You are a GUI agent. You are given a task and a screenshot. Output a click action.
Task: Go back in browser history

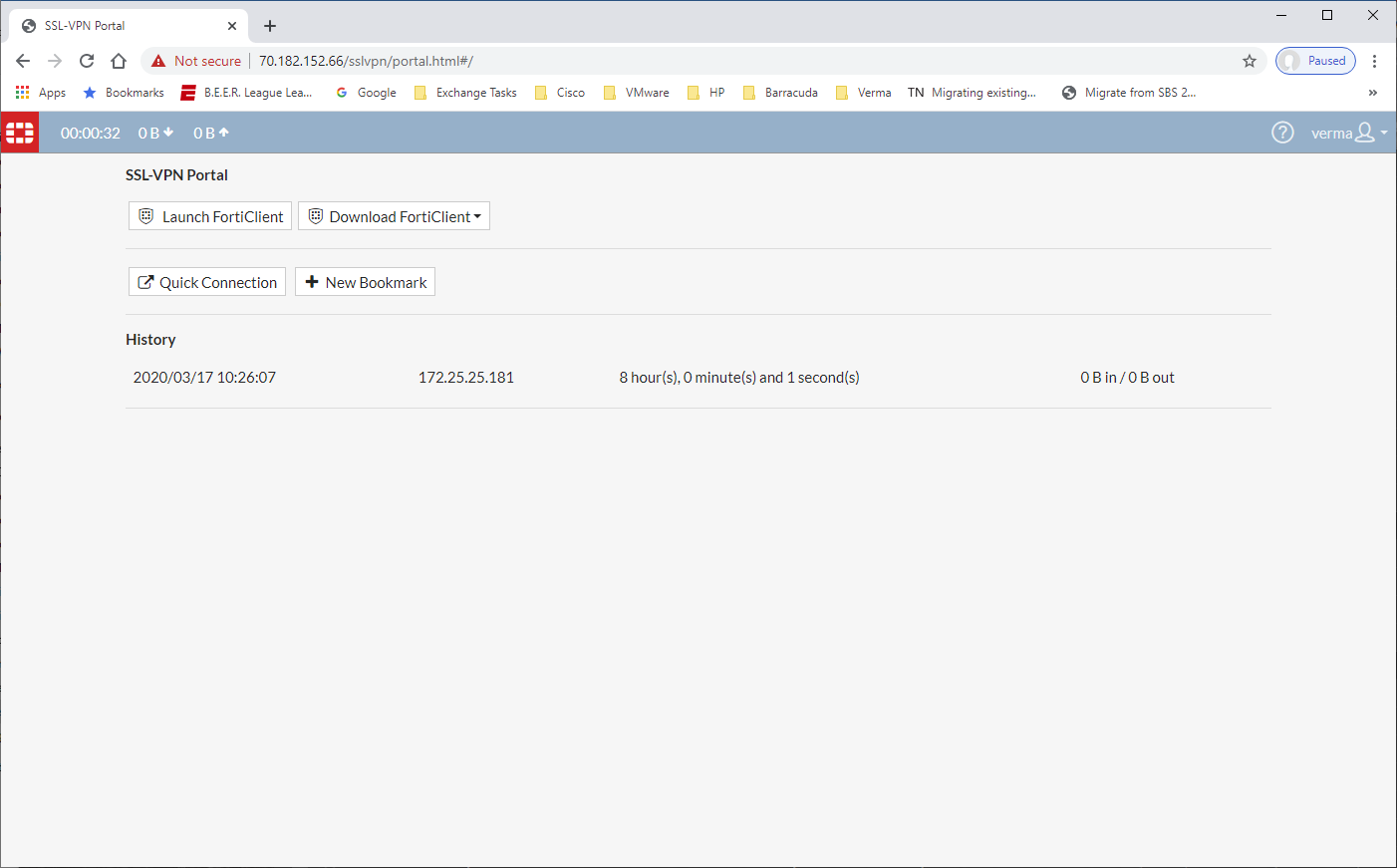[x=23, y=61]
